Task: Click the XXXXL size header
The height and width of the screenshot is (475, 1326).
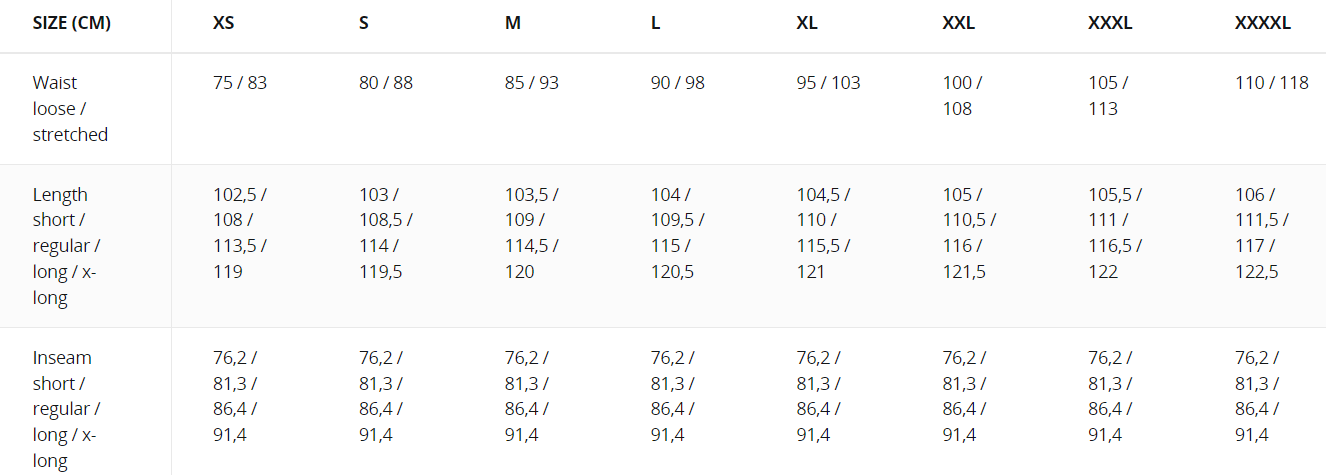Action: click(x=1263, y=23)
